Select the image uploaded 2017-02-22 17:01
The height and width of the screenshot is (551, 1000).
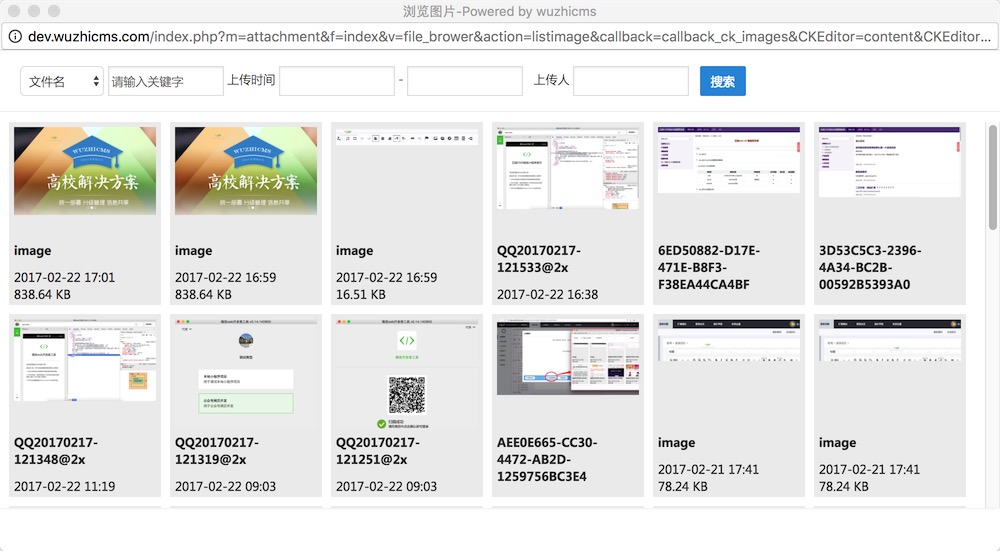[85, 171]
